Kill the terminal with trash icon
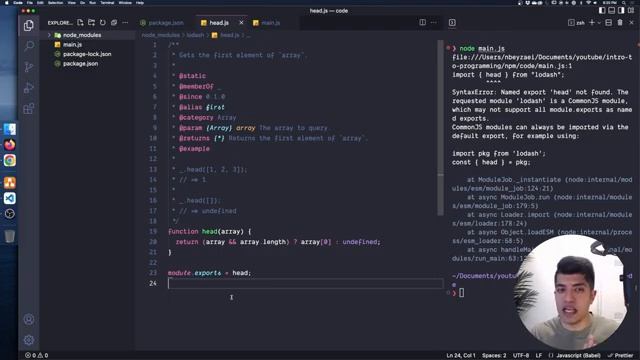This screenshot has width=640, height=360. point(620,23)
